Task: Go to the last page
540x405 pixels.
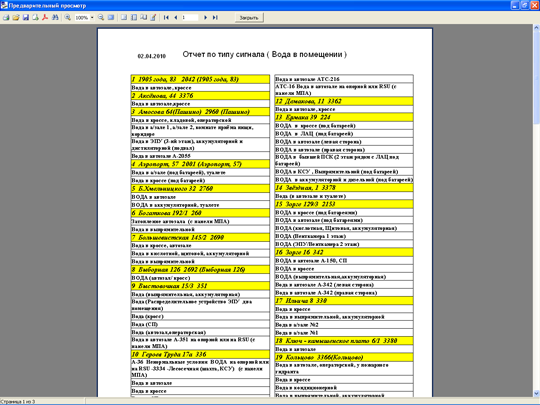Action: pos(215,17)
